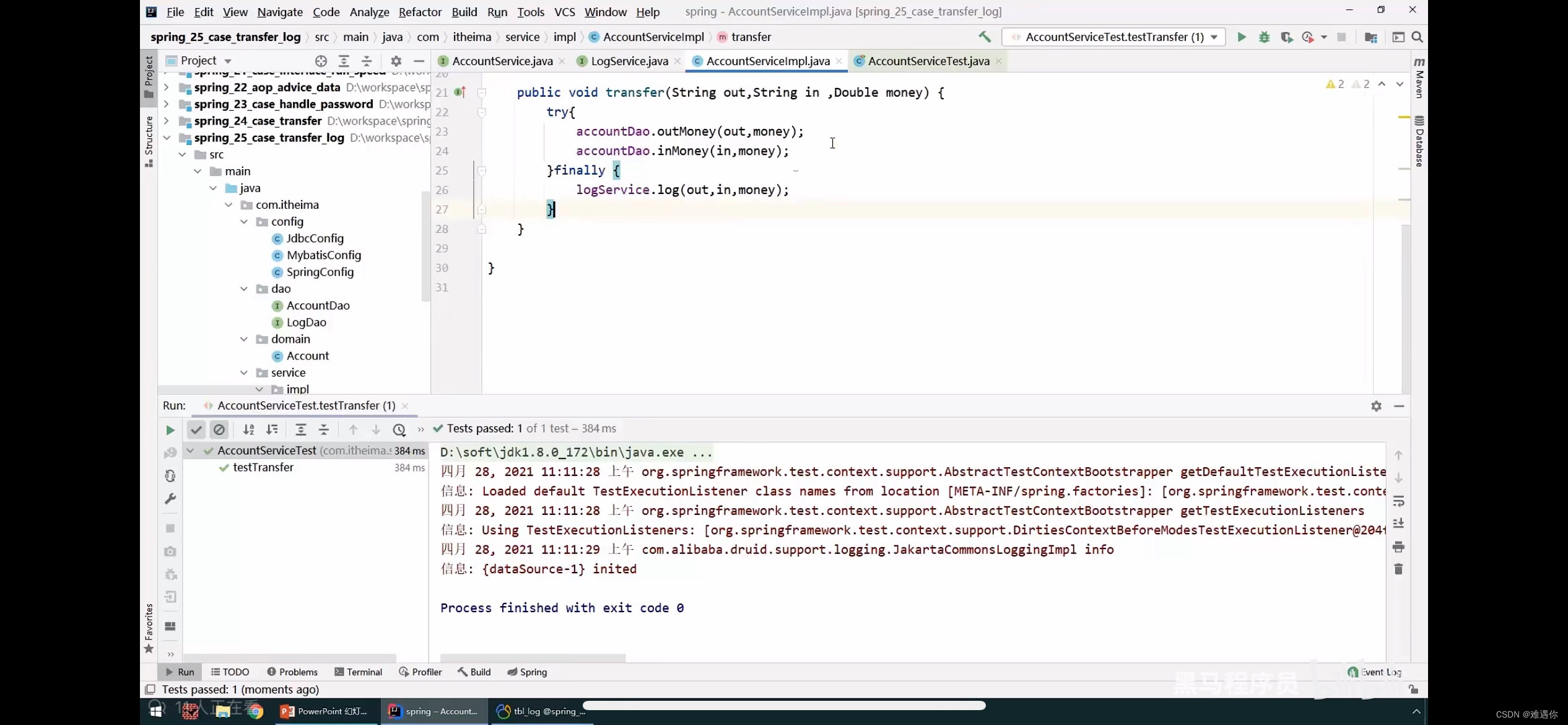Toggle soft-wrap in console output
Screen dimensions: 1568x725
pos(1398,501)
